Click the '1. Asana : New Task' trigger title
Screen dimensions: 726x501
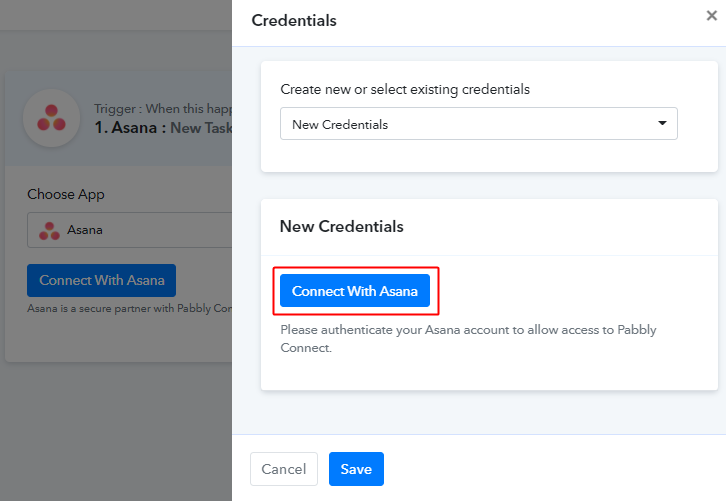(x=163, y=128)
